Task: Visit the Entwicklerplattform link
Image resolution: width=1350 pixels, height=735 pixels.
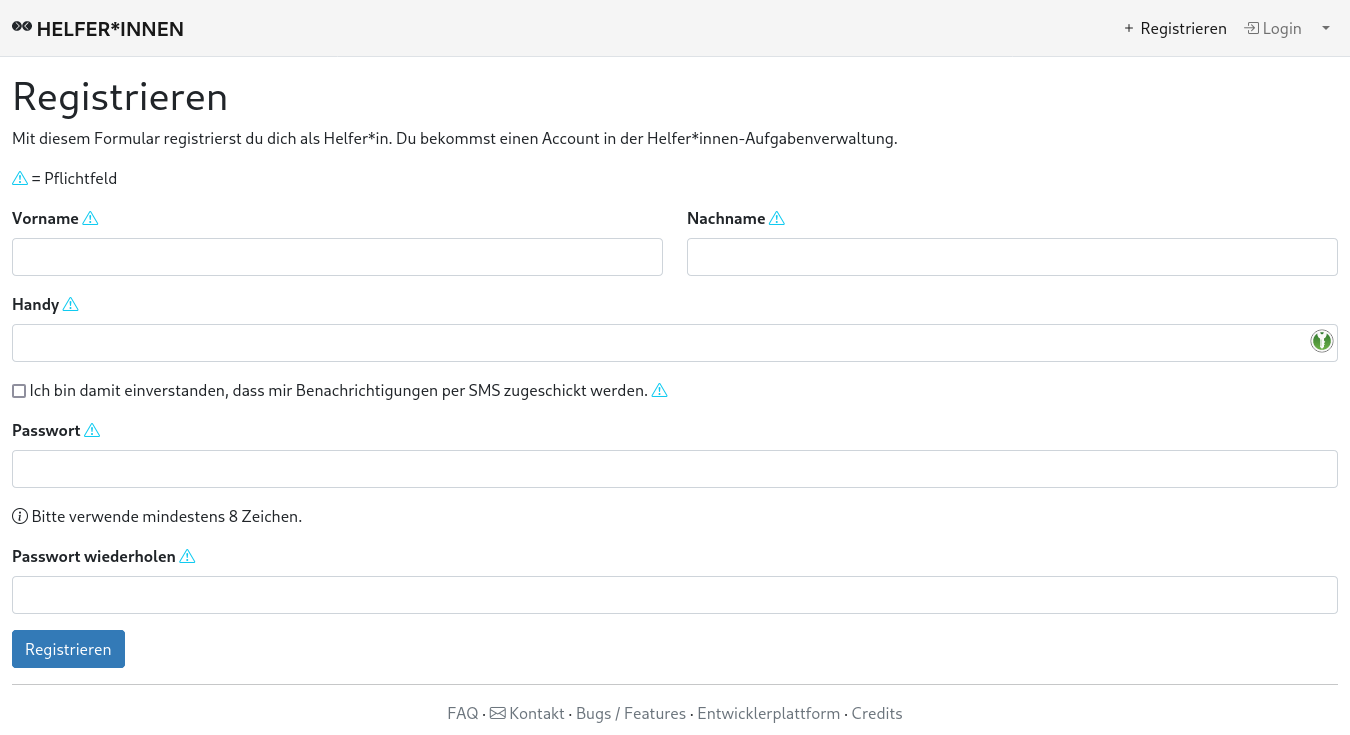Action: click(x=768, y=714)
